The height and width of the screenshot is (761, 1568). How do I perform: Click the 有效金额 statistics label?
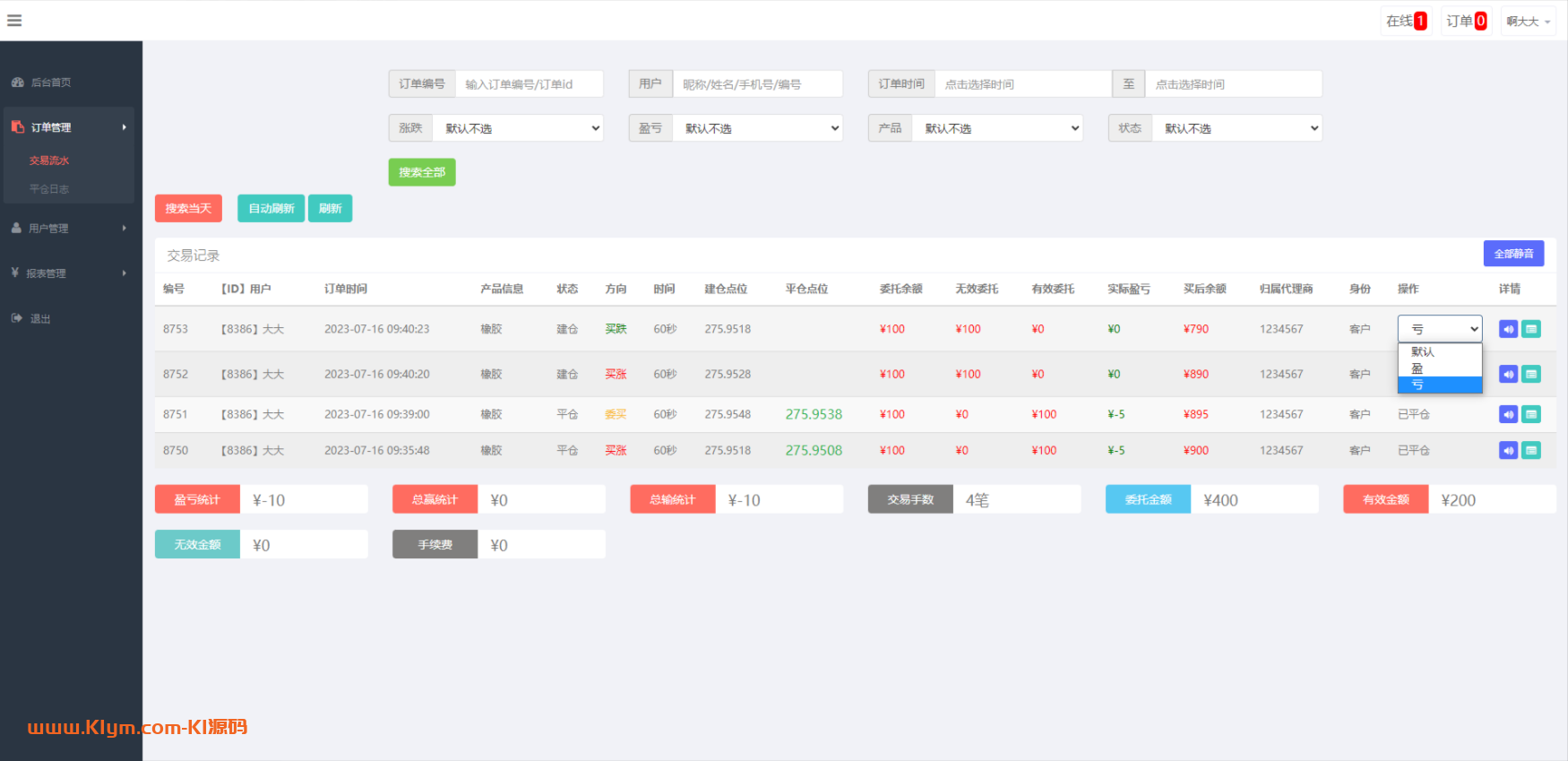coord(1386,499)
